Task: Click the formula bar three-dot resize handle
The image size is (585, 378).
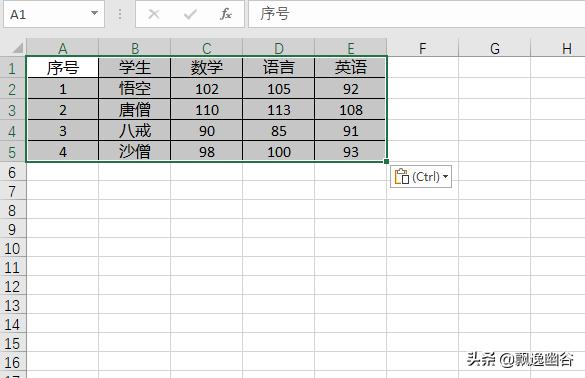Action: tap(120, 14)
